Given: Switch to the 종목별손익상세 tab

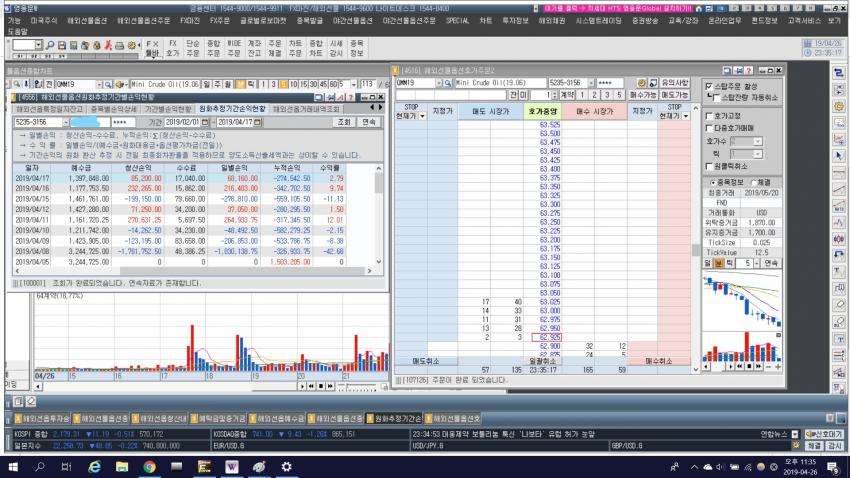Looking at the screenshot, I should tap(114, 109).
